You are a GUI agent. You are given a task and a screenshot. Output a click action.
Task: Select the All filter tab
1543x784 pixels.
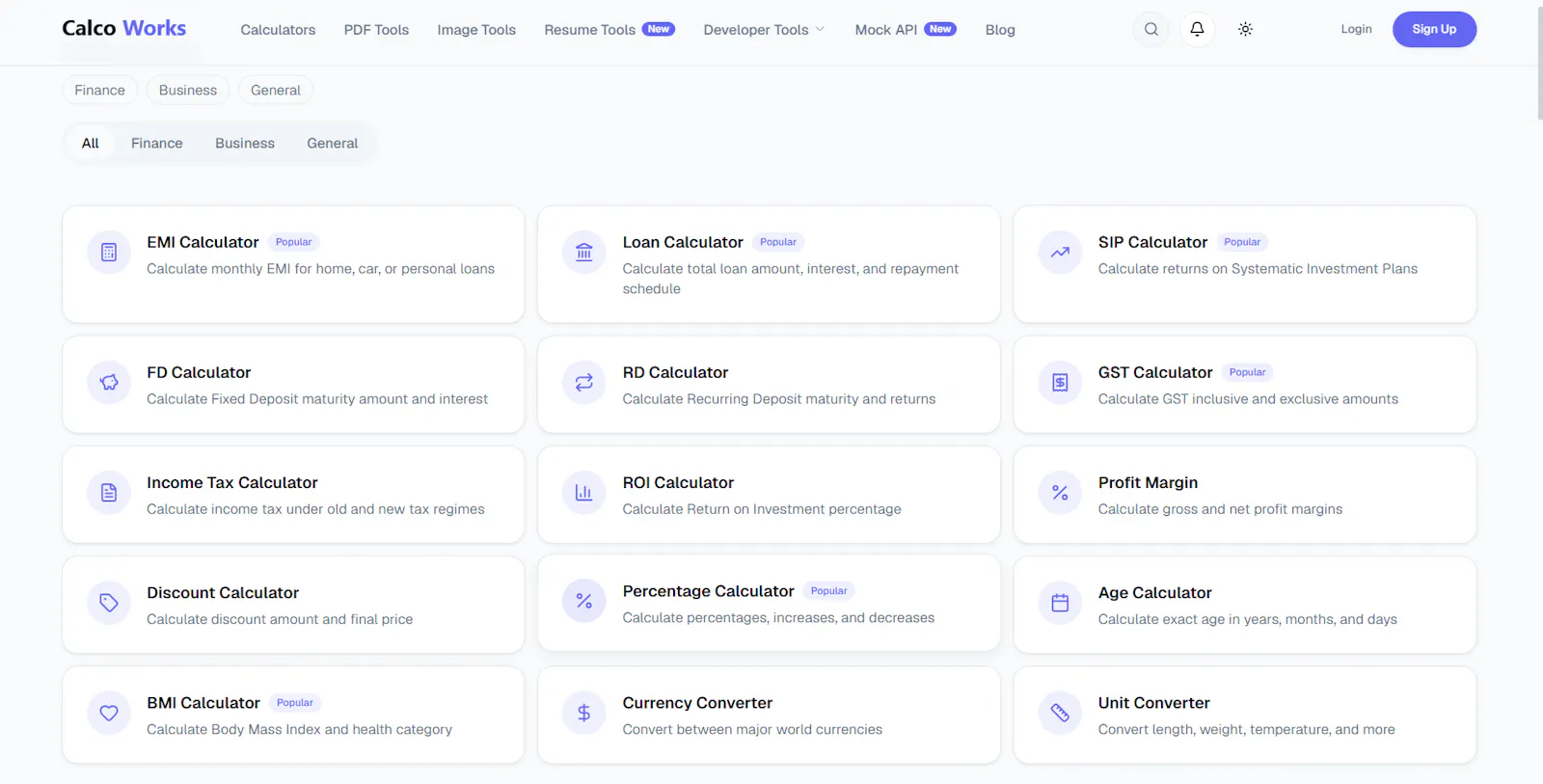[x=91, y=143]
